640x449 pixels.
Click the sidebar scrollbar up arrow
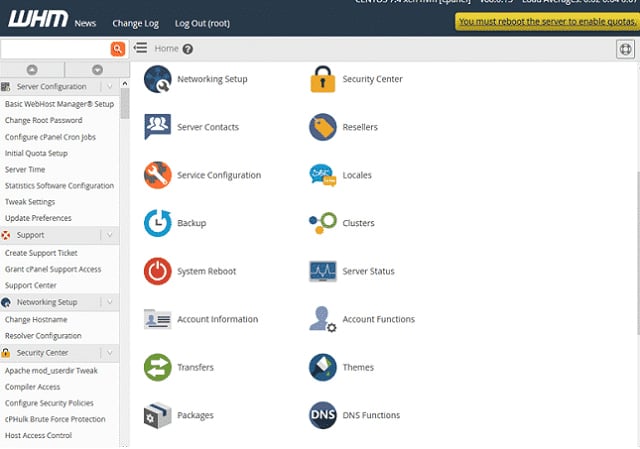[x=124, y=83]
